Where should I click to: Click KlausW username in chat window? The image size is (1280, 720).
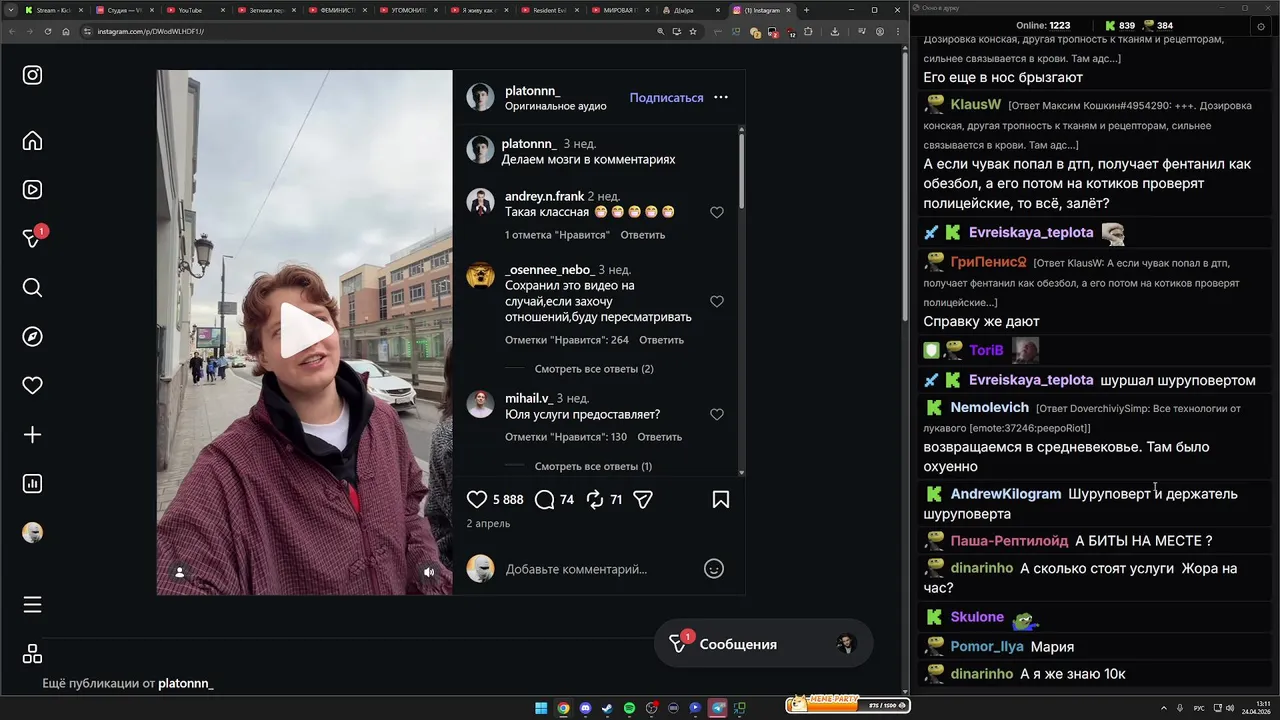pos(975,104)
